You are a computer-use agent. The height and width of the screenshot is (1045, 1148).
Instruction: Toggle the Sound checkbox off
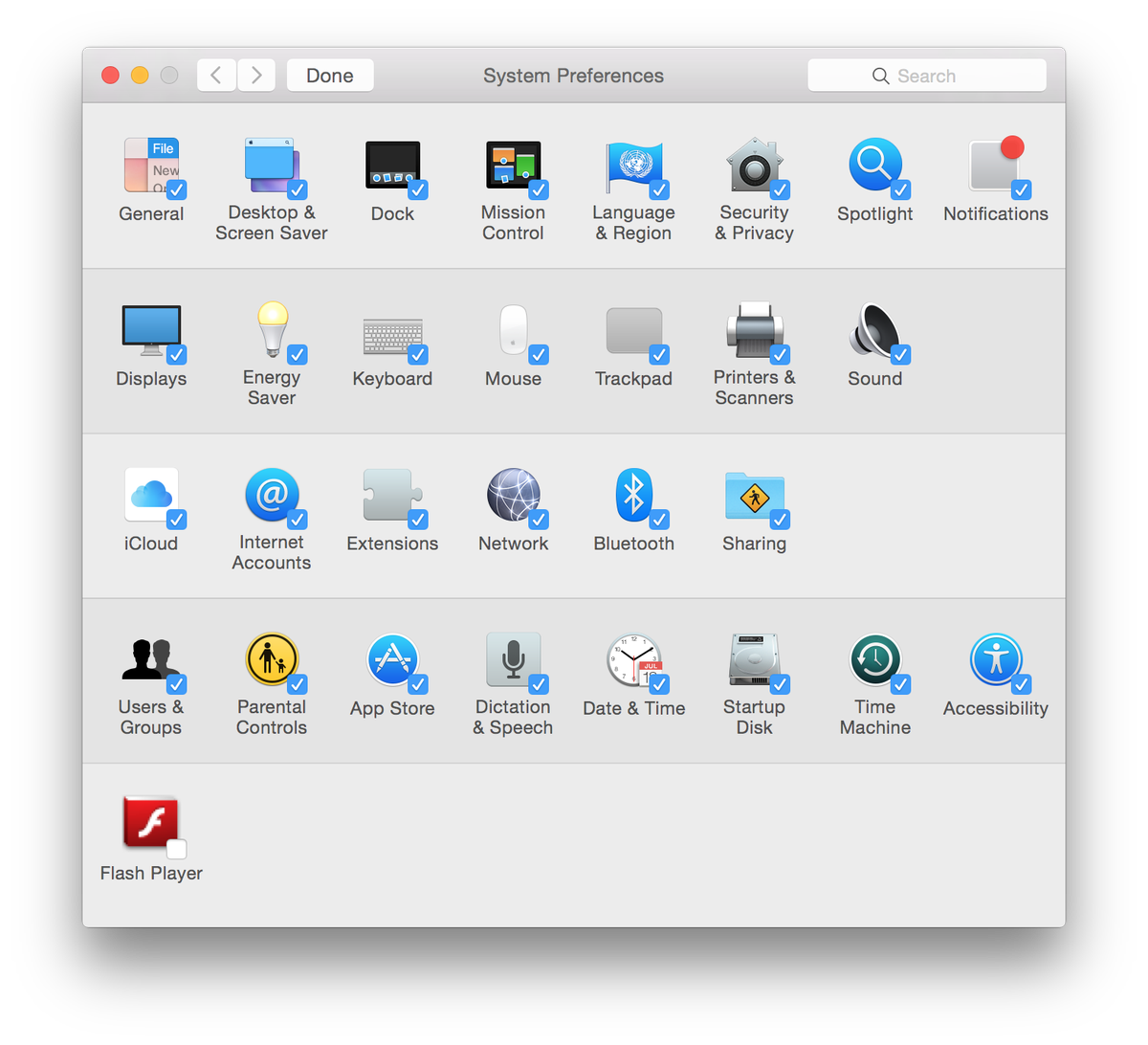pos(901,355)
